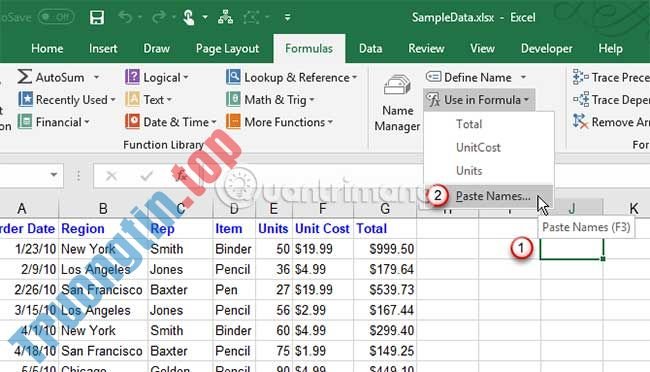Select column A header
Screen dimensions: 650x372
pyautogui.click(x=22, y=209)
